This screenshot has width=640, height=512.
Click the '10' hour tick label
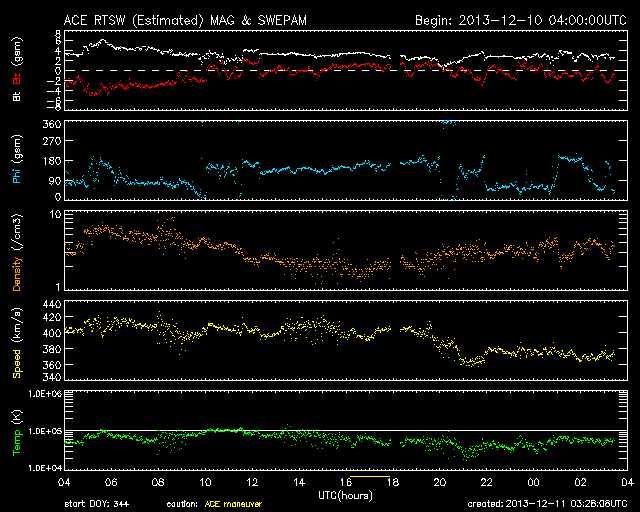click(x=205, y=483)
